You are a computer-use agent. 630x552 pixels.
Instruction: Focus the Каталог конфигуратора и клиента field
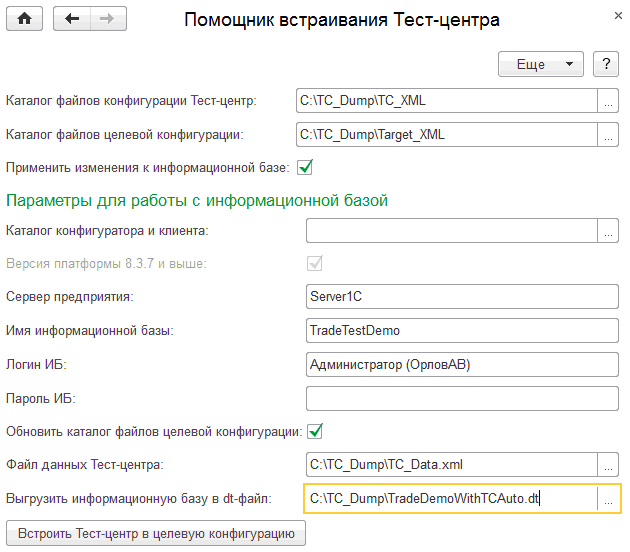pos(452,231)
